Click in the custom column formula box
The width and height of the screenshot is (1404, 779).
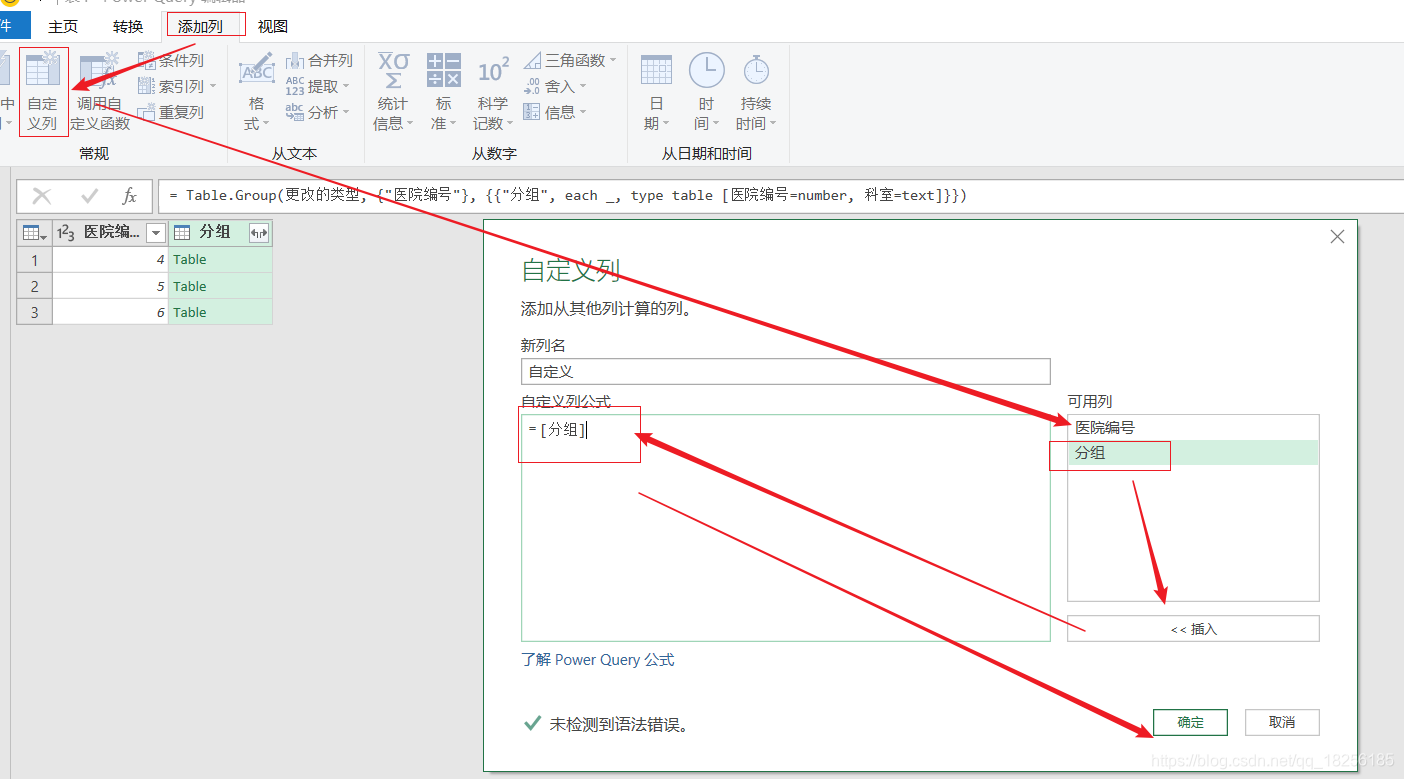(x=785, y=527)
